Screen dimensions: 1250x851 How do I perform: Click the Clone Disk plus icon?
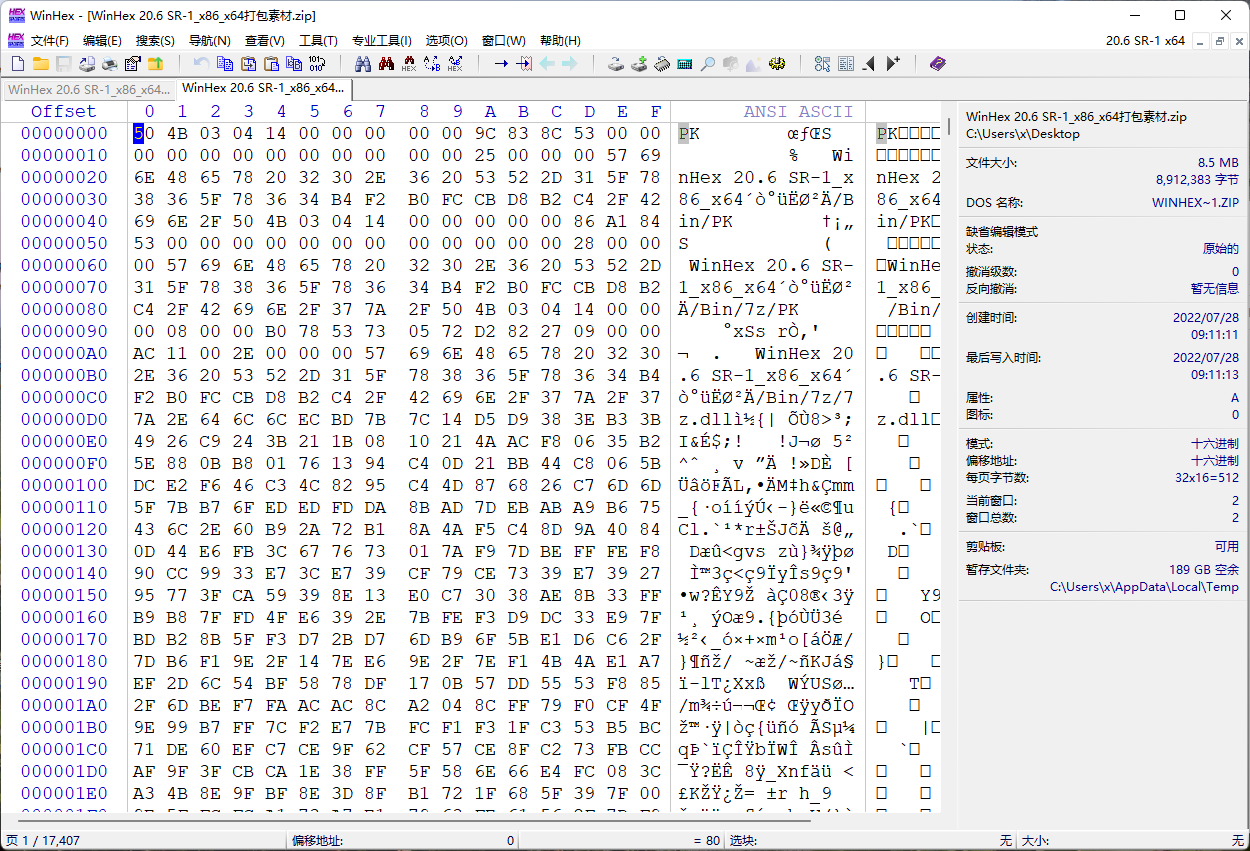point(639,64)
